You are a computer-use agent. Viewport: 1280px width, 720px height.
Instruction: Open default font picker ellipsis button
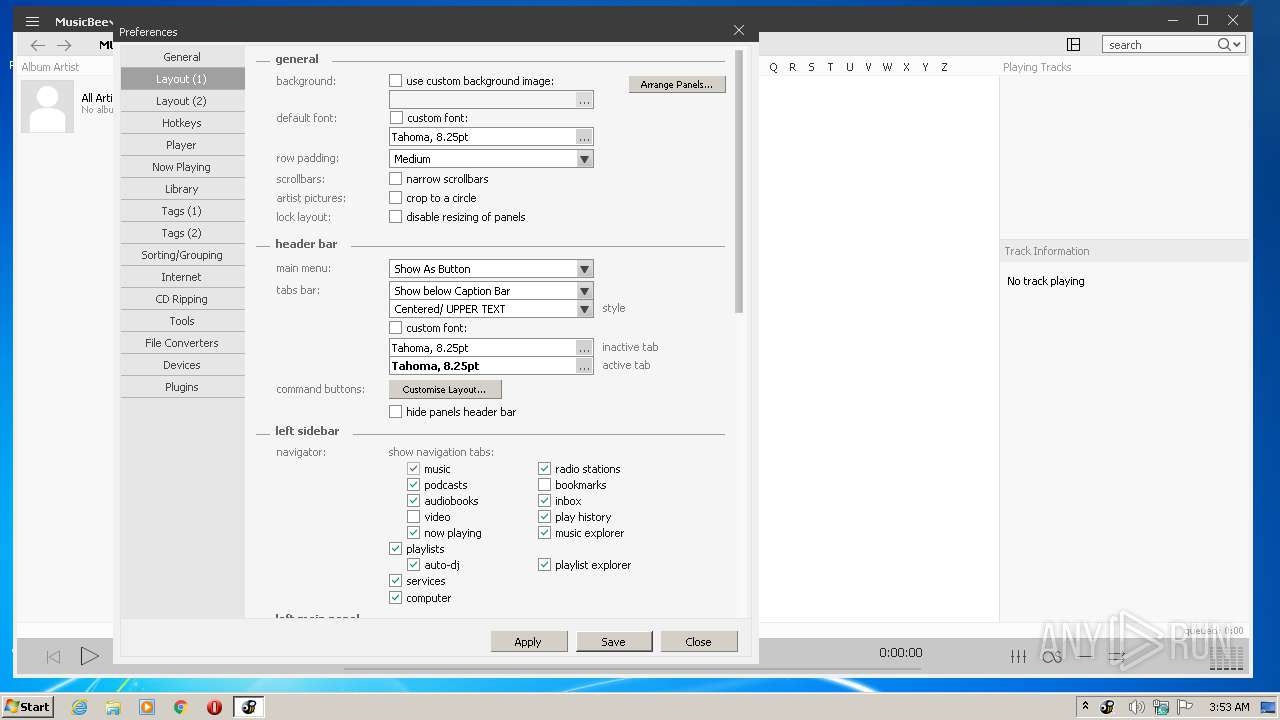(x=585, y=137)
